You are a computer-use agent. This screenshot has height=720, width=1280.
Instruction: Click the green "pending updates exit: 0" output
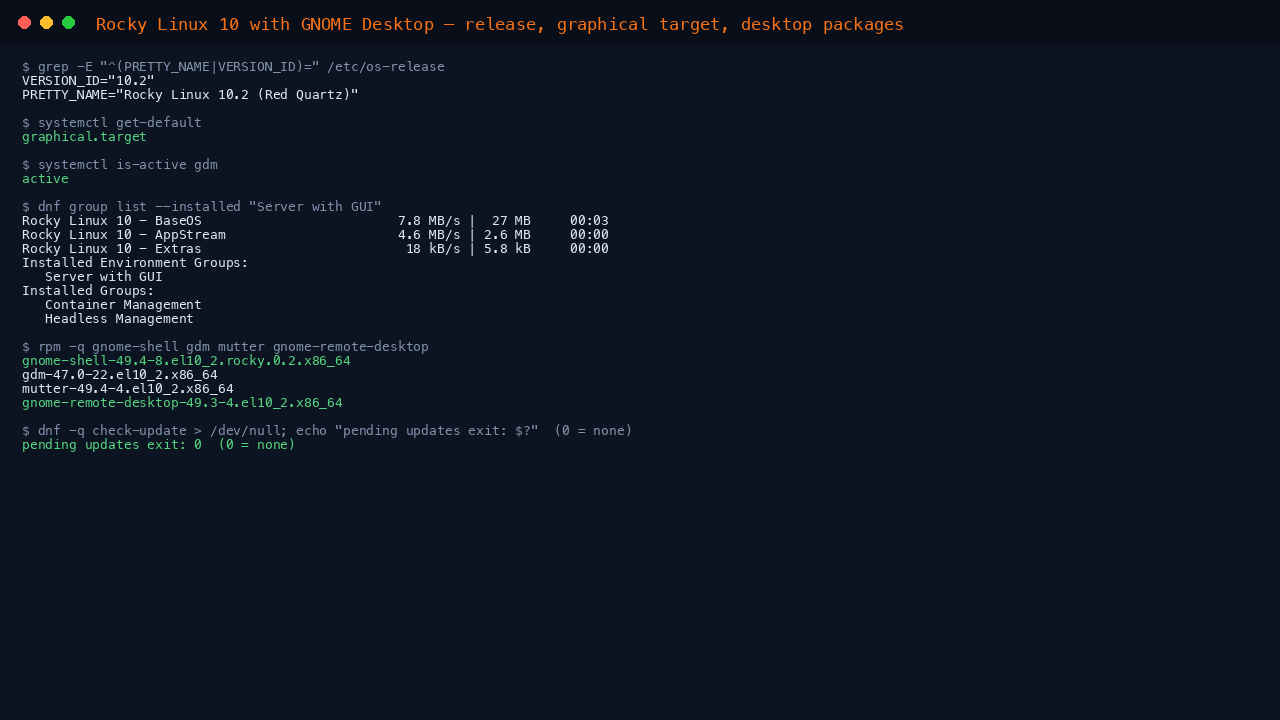pyautogui.click(x=159, y=445)
